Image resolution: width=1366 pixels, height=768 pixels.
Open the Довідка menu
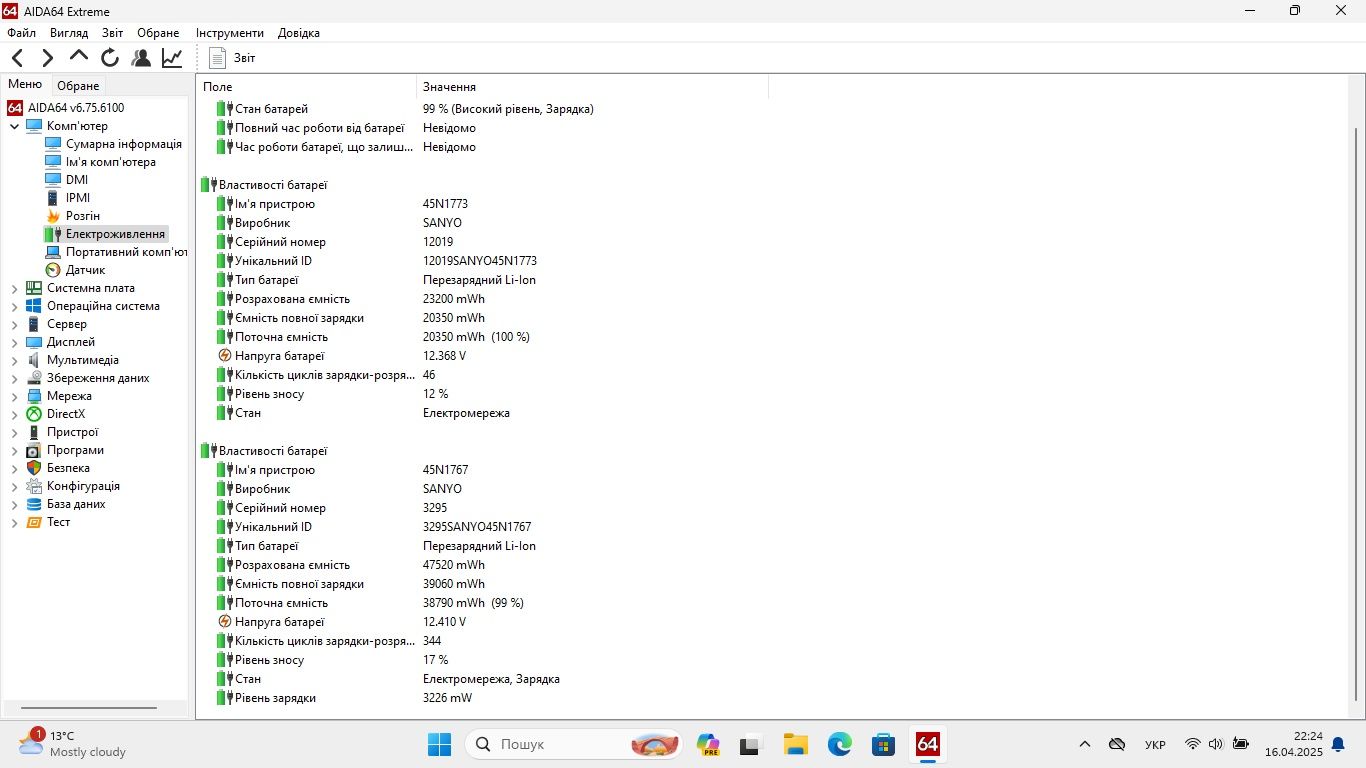tap(299, 33)
